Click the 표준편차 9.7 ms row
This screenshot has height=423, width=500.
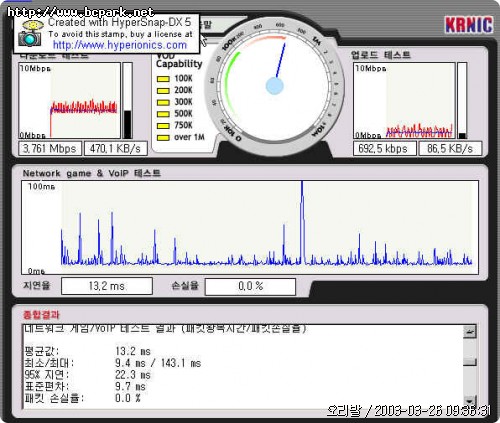[85, 386]
